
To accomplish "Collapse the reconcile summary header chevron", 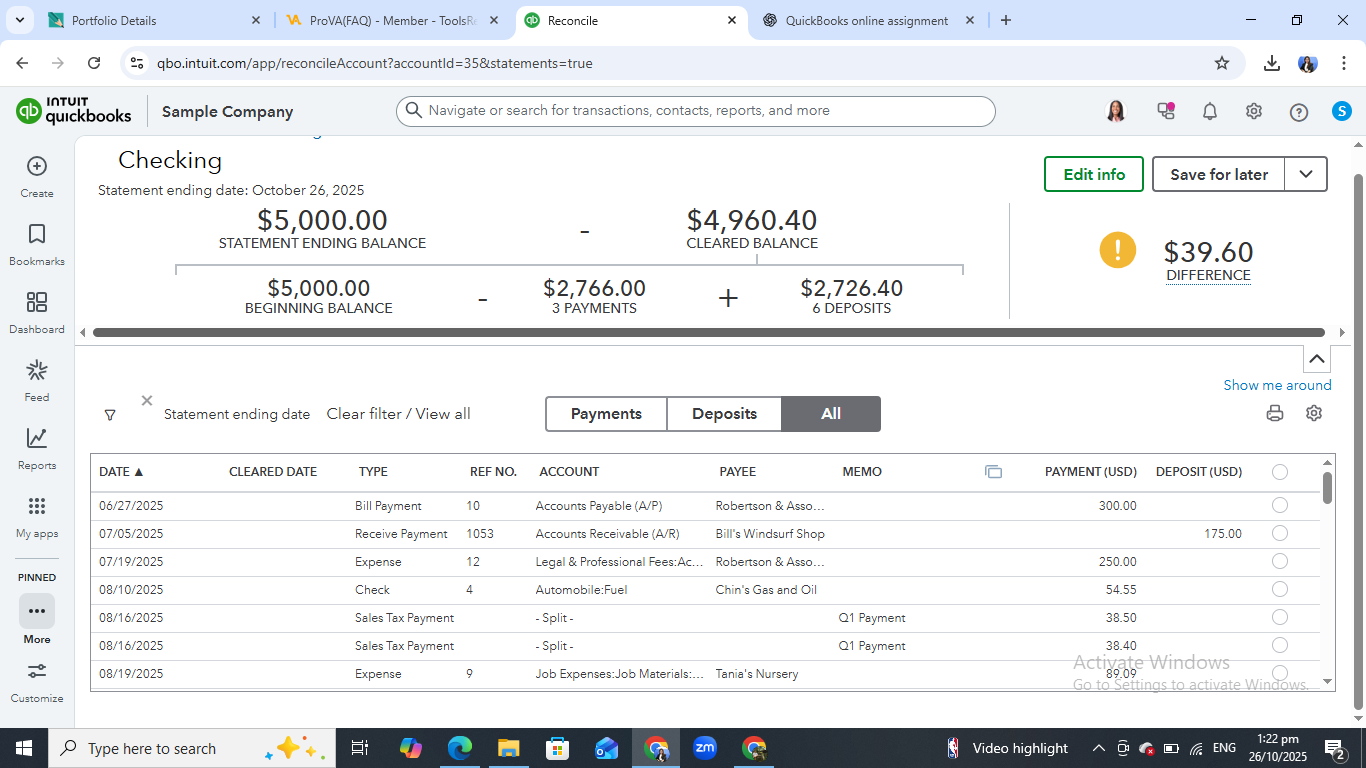I will (x=1317, y=359).
